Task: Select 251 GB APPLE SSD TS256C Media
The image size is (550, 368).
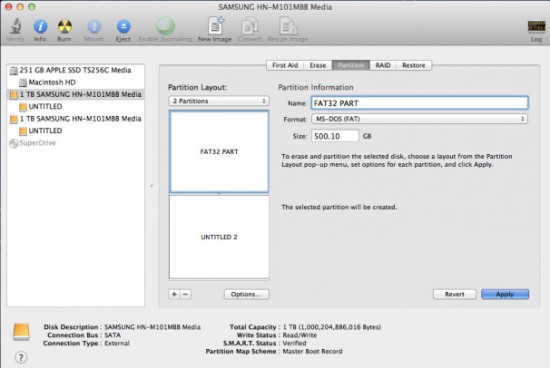Action: 75,70
